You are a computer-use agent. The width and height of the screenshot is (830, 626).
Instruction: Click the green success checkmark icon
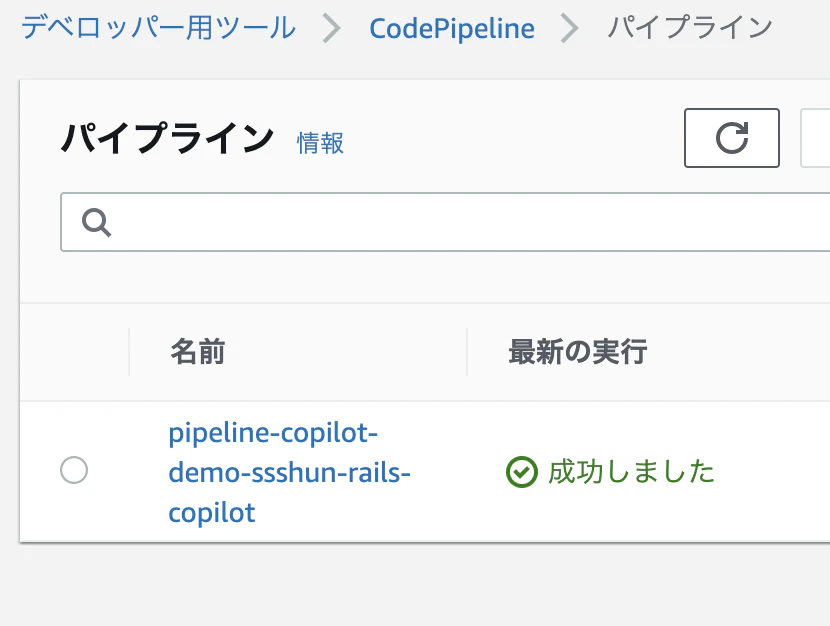point(522,471)
